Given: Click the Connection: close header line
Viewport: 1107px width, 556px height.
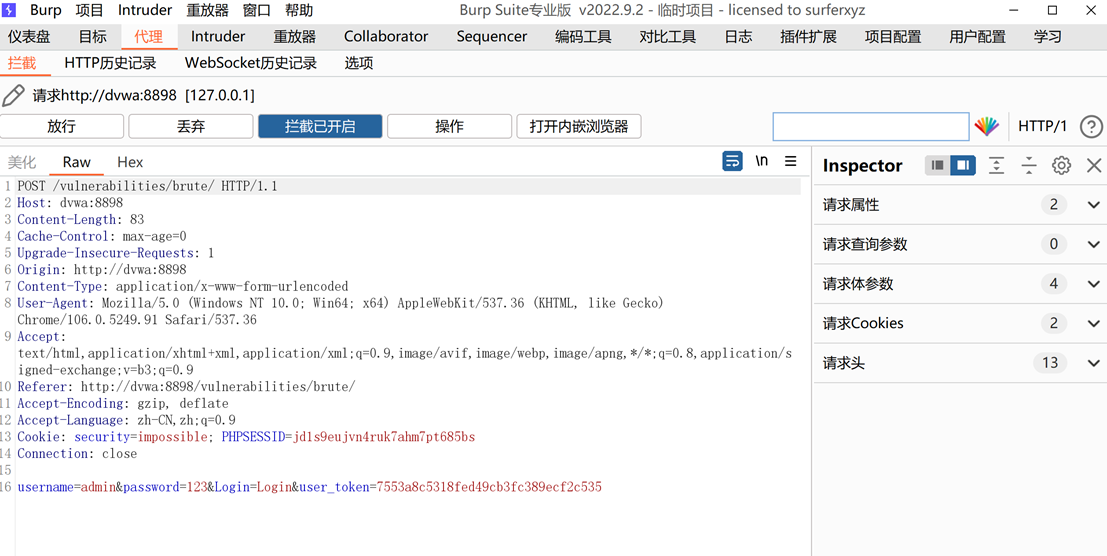Looking at the screenshot, I should click(x=77, y=454).
